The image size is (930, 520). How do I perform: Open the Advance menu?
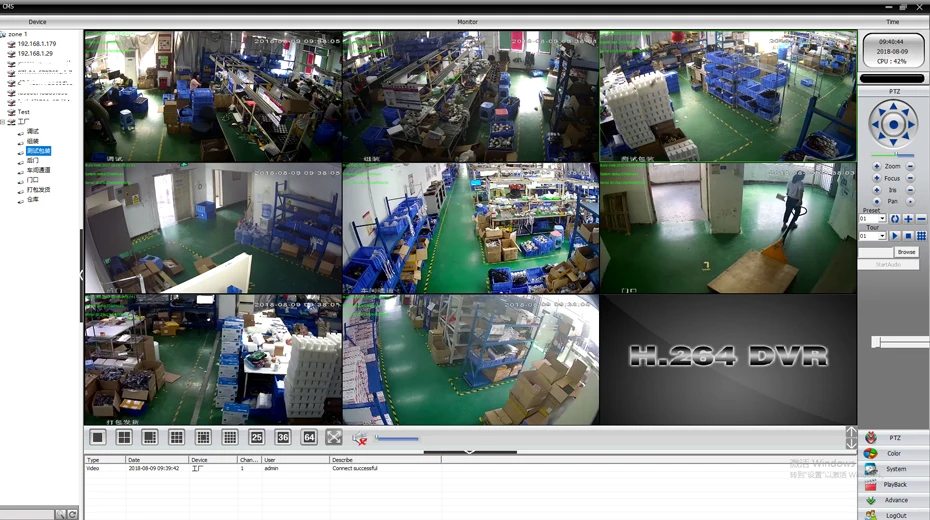pyautogui.click(x=894, y=500)
